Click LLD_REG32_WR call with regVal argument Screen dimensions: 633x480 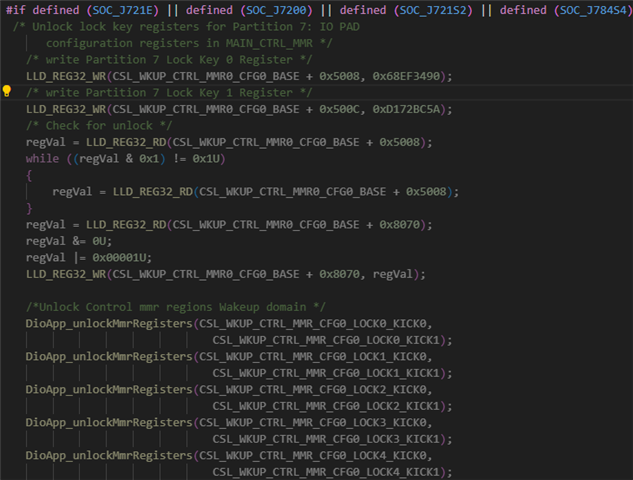[226, 274]
